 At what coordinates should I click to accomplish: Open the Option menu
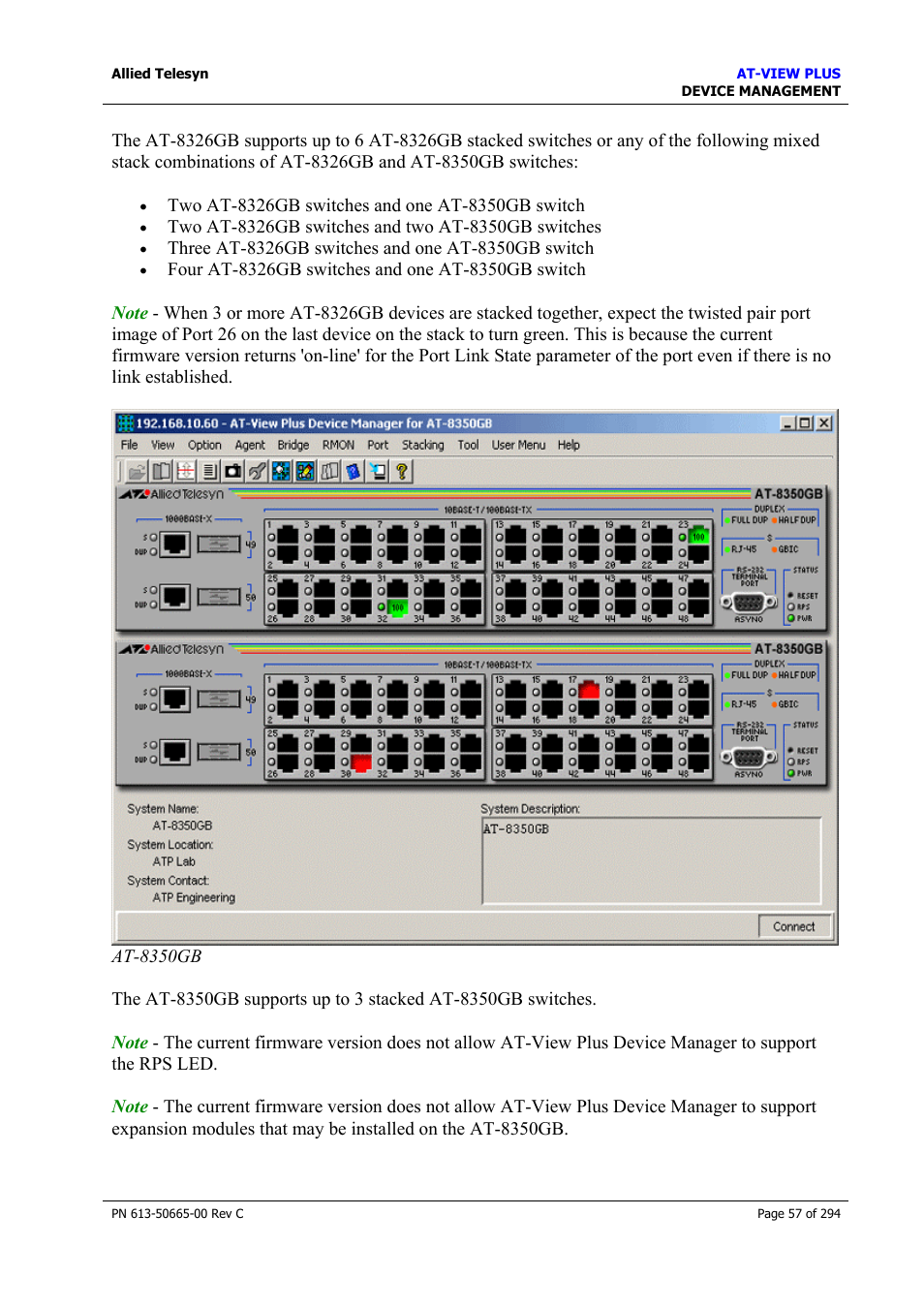[x=204, y=446]
